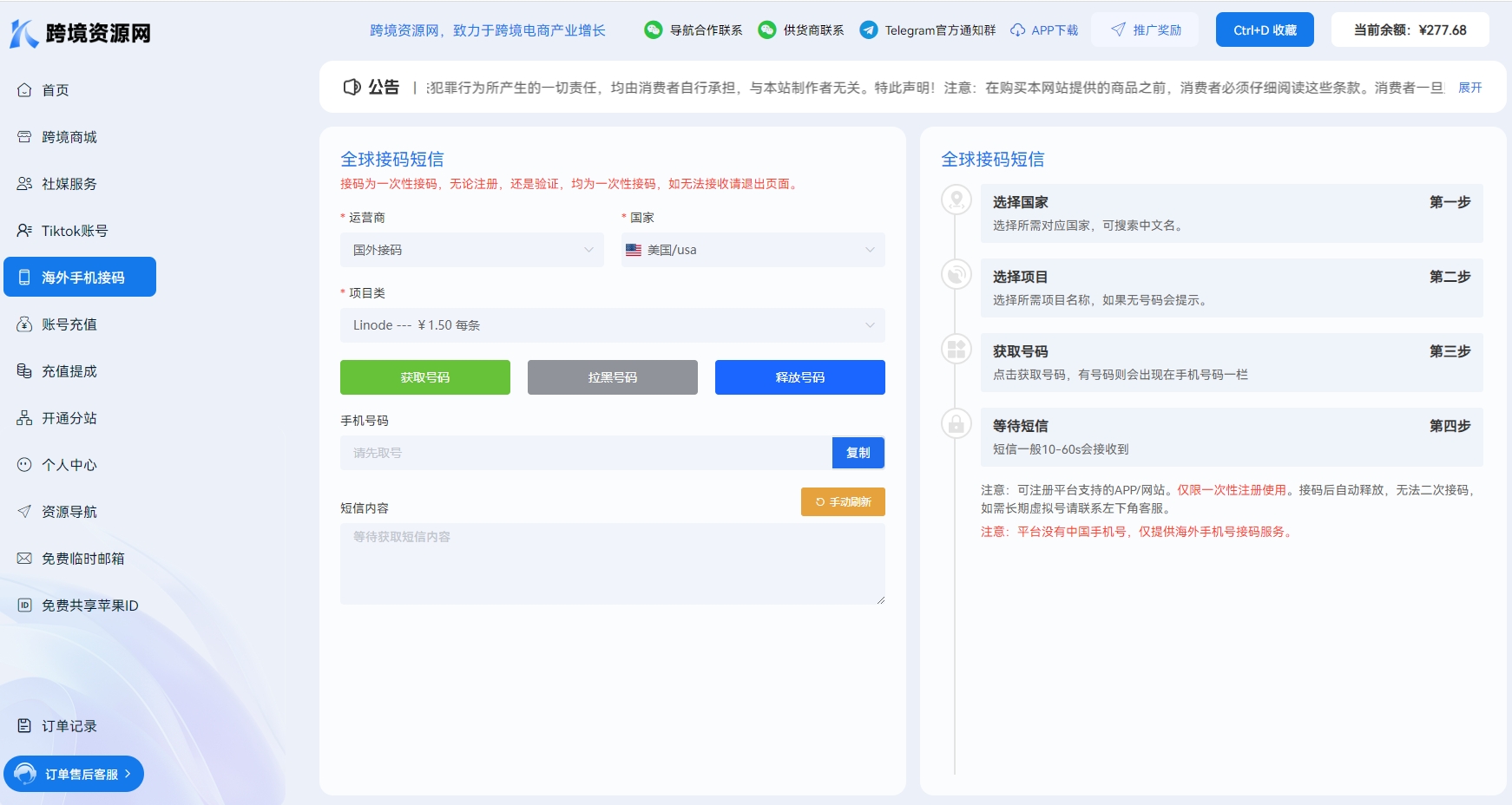Click into the 短信内容 text area
This screenshot has height=805, width=1512.
613,564
